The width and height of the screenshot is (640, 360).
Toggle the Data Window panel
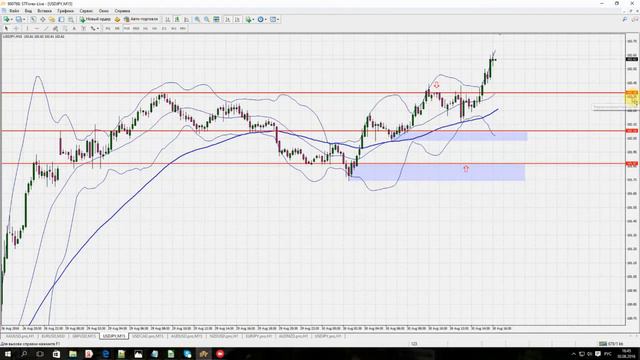click(42, 19)
